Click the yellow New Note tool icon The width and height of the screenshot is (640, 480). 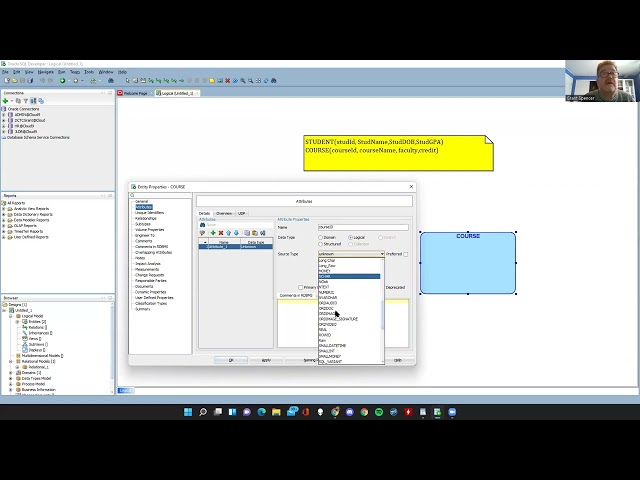coord(212,81)
